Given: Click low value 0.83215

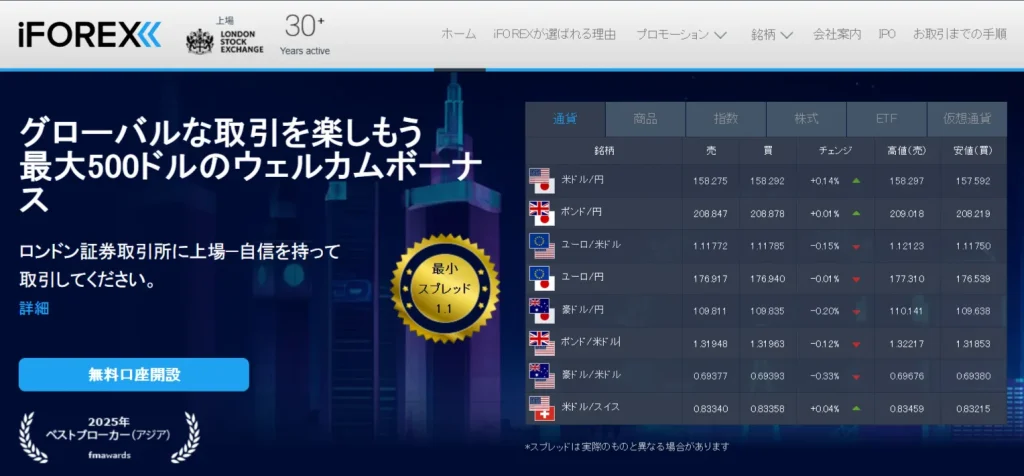Looking at the screenshot, I should click(973, 410).
